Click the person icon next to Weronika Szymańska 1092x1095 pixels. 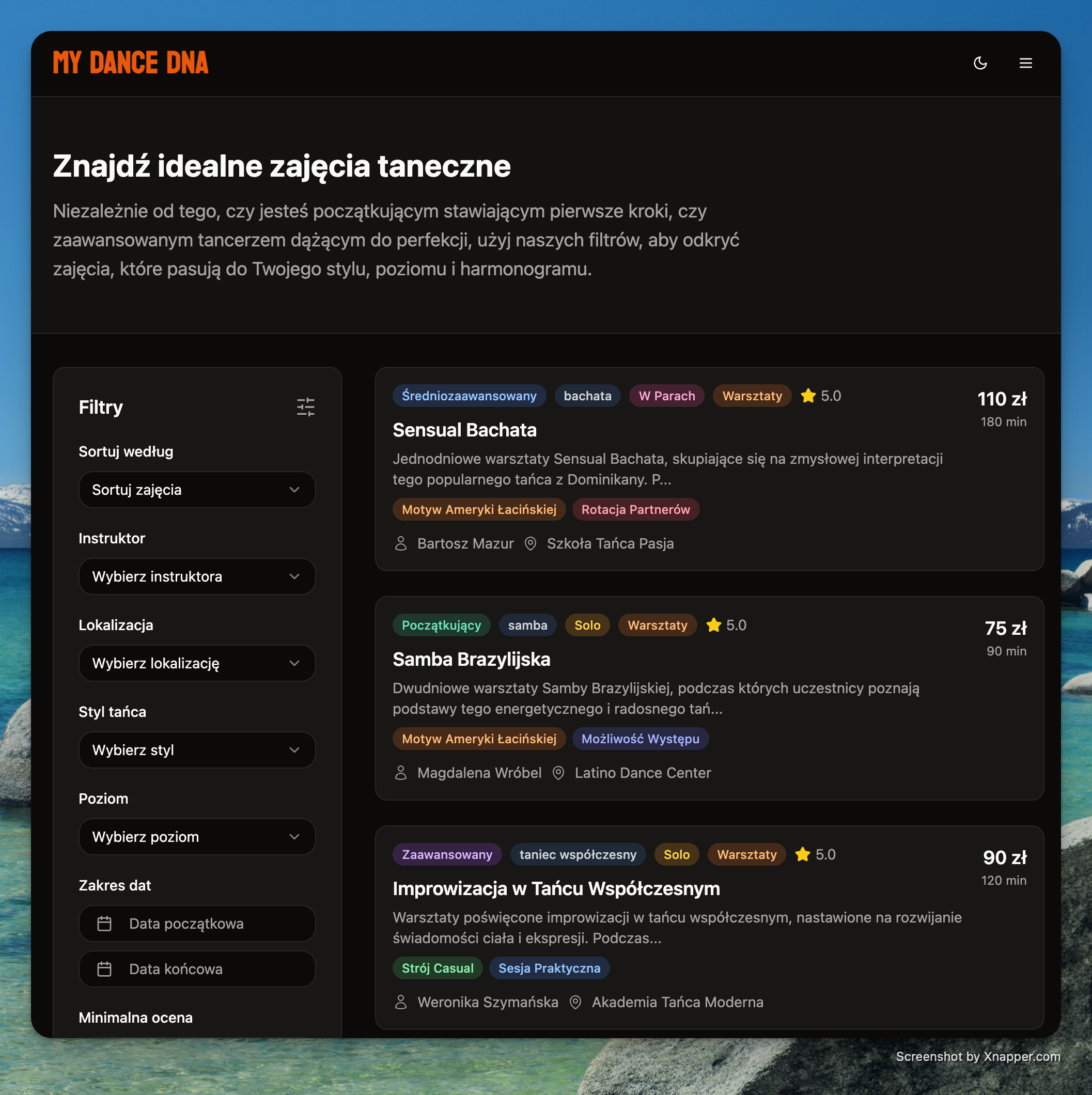[401, 1002]
